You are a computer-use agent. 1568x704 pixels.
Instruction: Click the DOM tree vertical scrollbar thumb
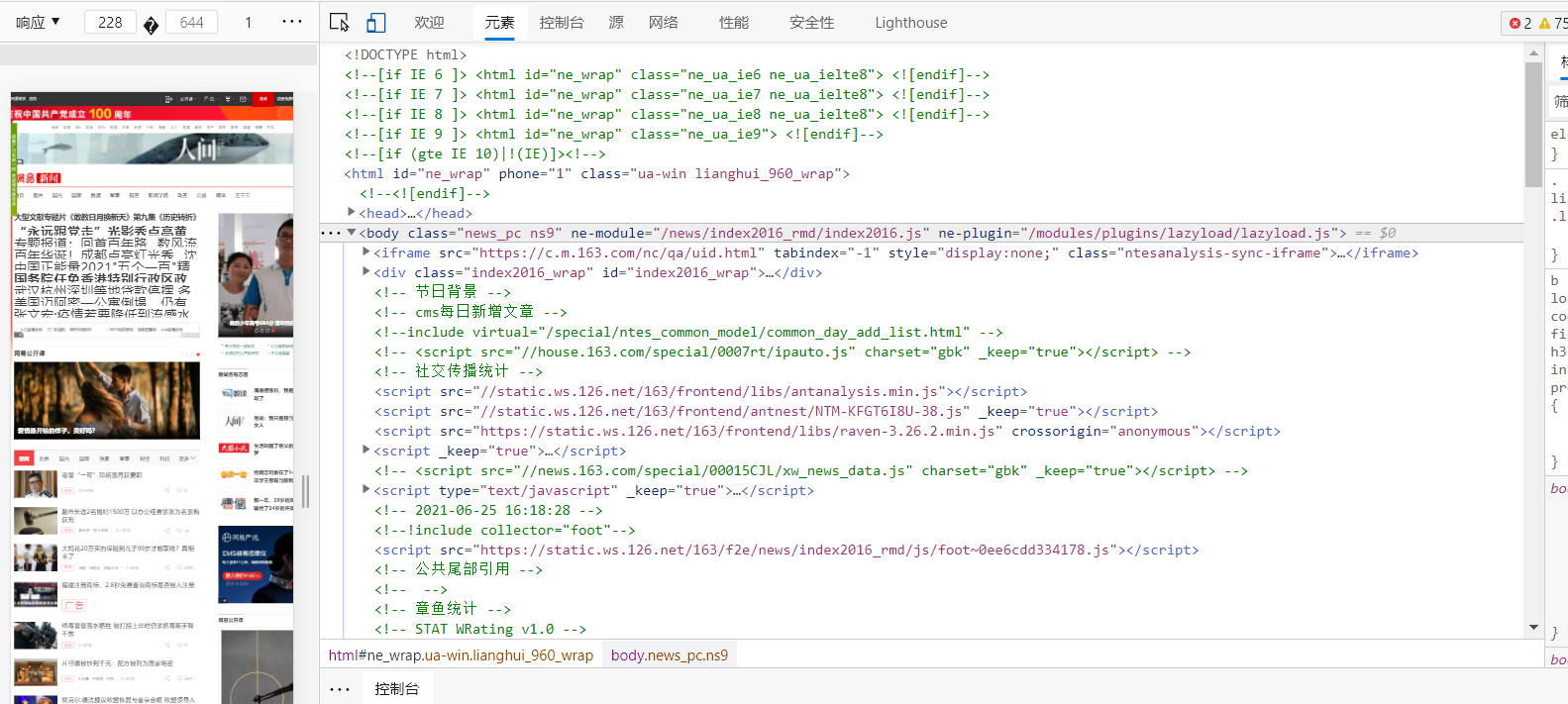pyautogui.click(x=1533, y=124)
